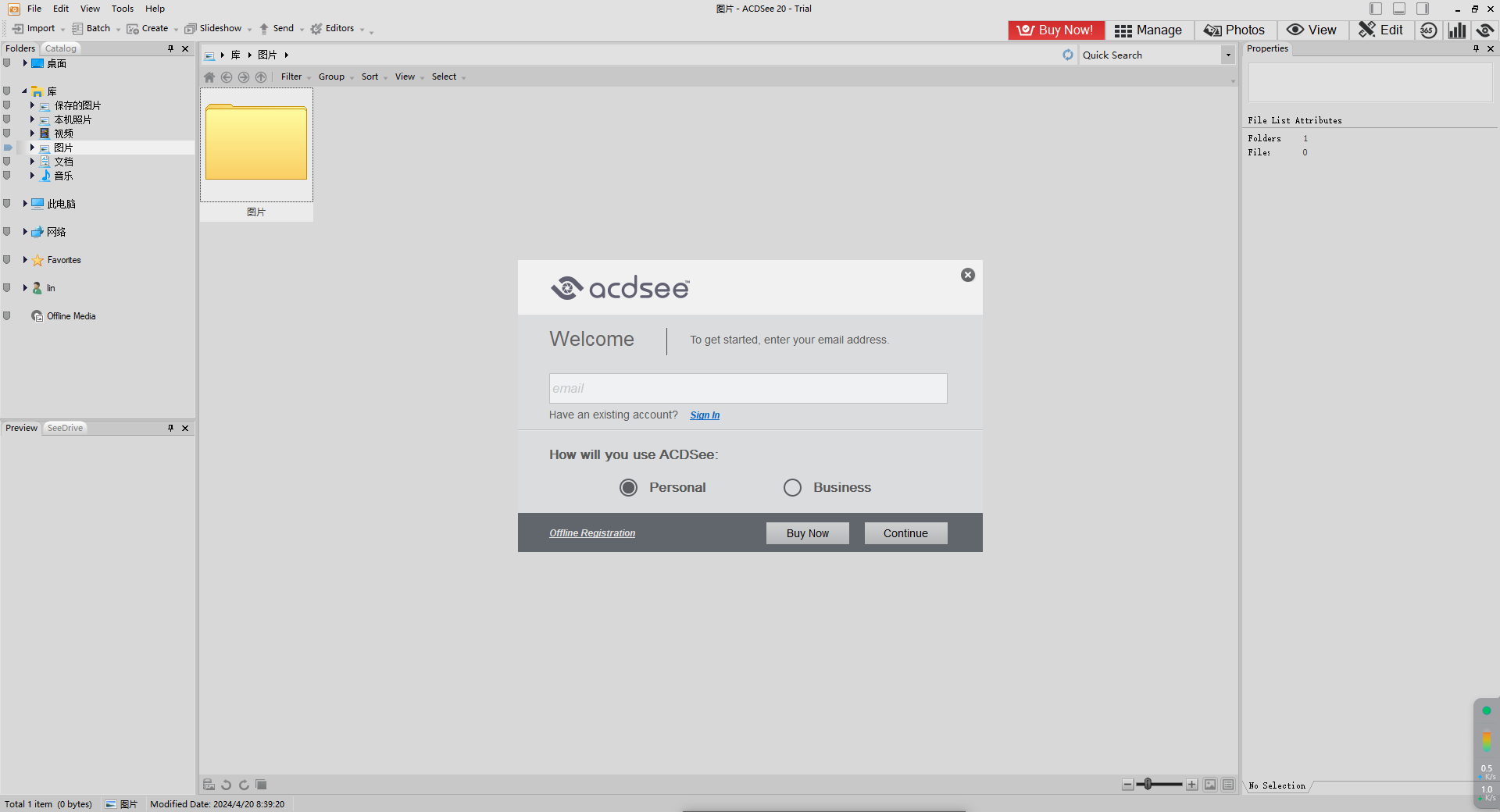Close the Welcome dialog

968,275
